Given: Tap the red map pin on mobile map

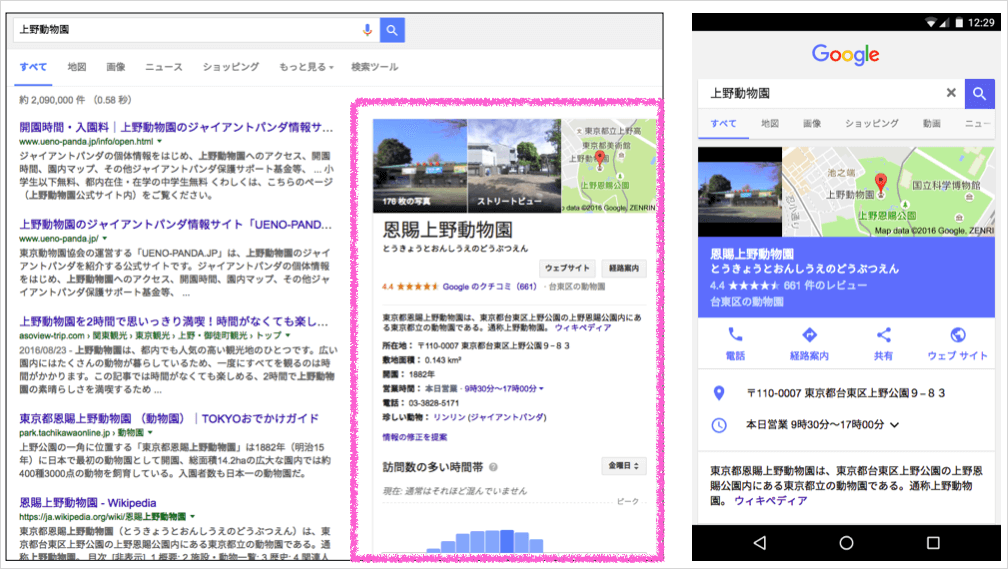Looking at the screenshot, I should point(881,181).
